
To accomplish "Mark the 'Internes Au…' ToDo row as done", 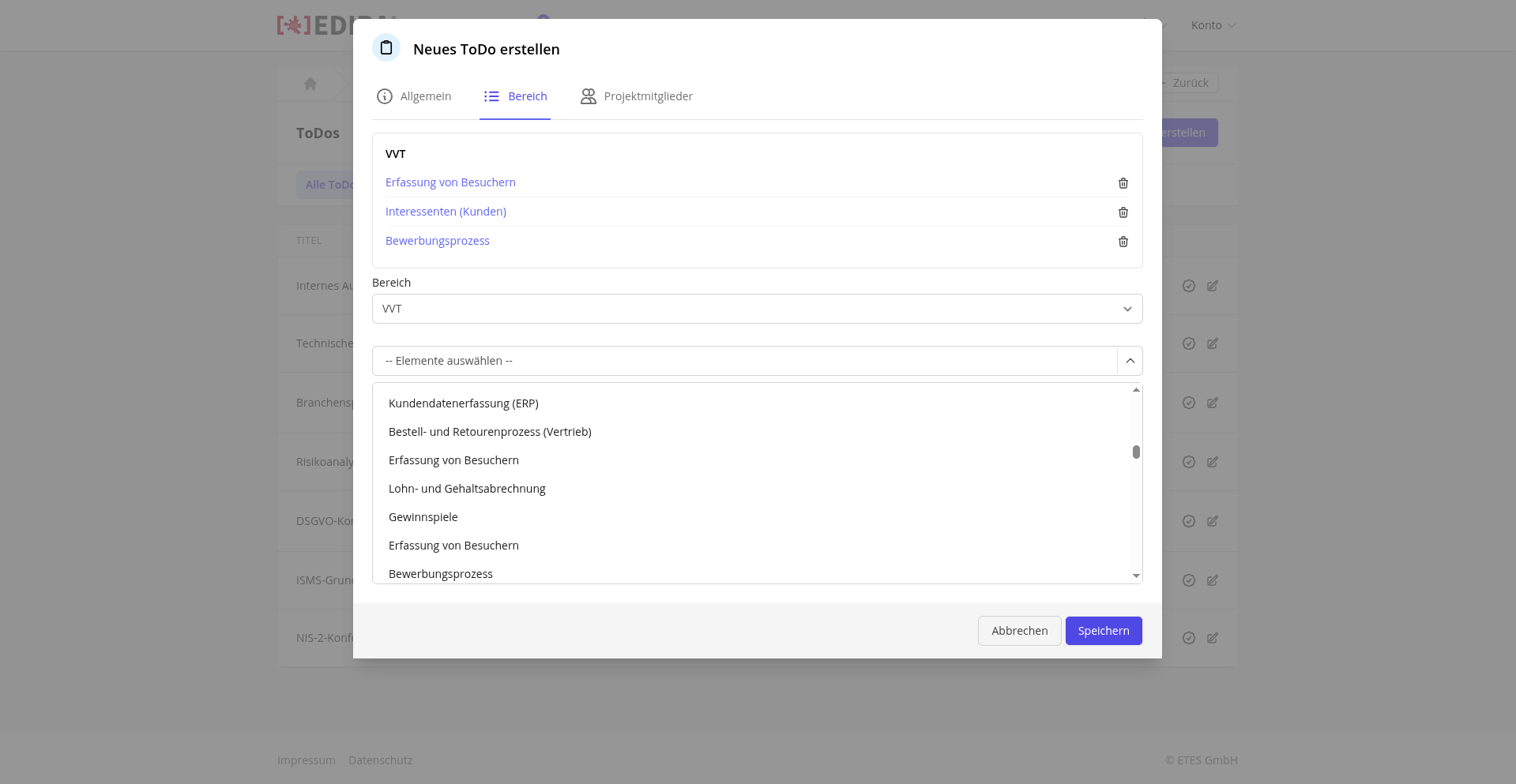I will tap(1189, 286).
